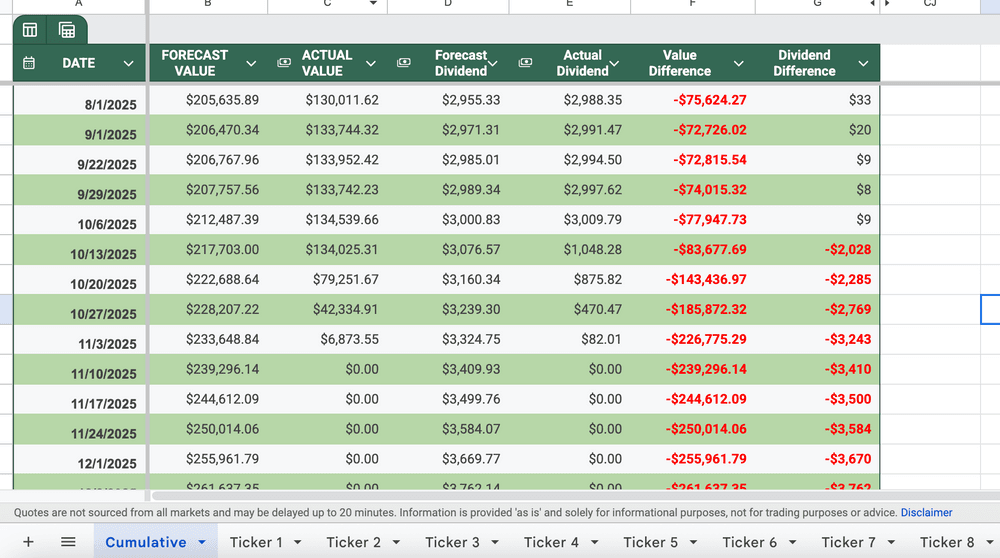
Task: Expand the FORECAST VALUE column dropdown
Action: [x=251, y=63]
